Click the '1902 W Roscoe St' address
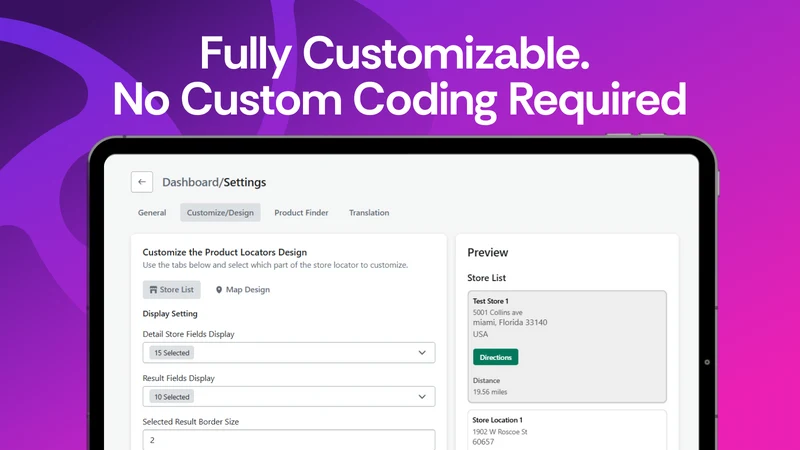Viewport: 800px width, 450px height. tap(500, 432)
